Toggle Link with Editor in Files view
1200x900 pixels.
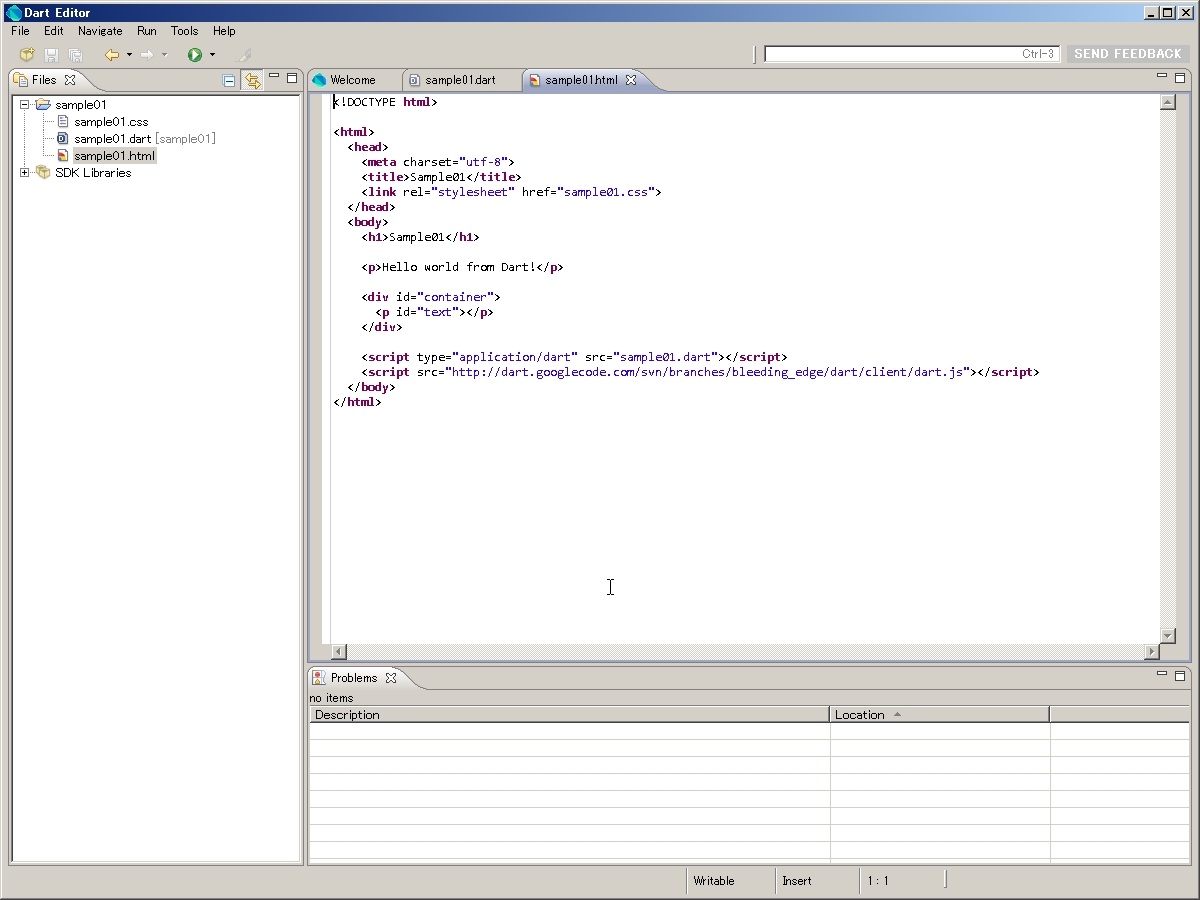coord(252,80)
